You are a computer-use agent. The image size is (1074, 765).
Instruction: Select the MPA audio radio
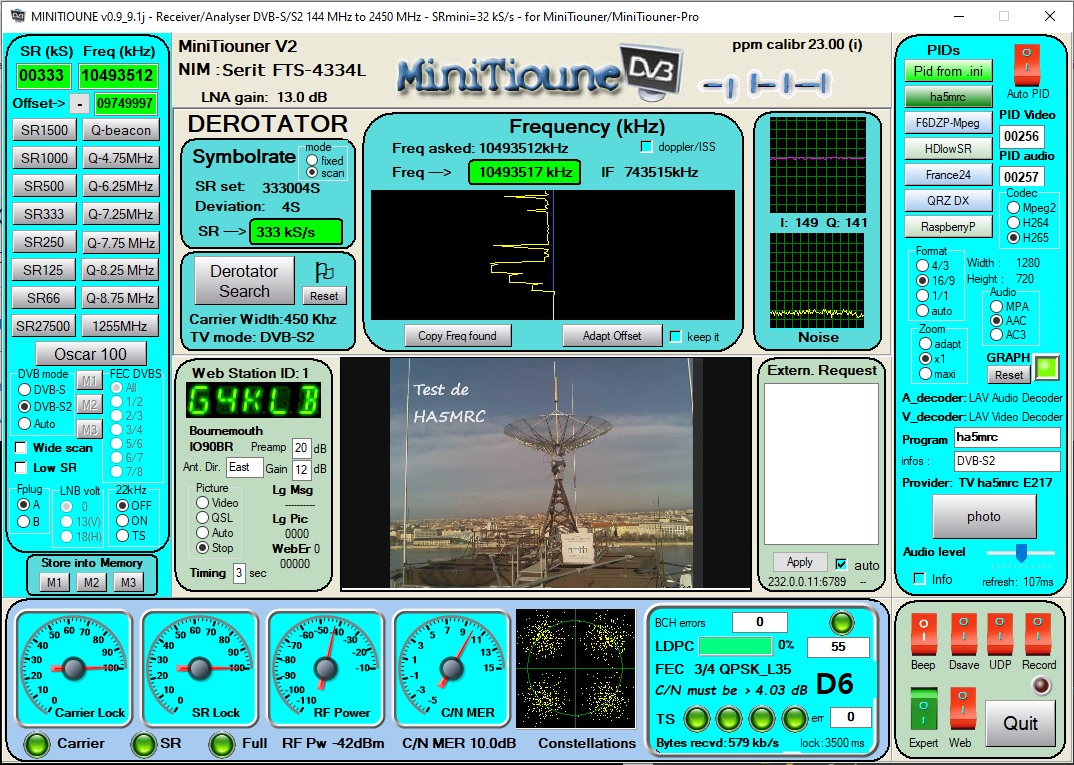coord(997,306)
